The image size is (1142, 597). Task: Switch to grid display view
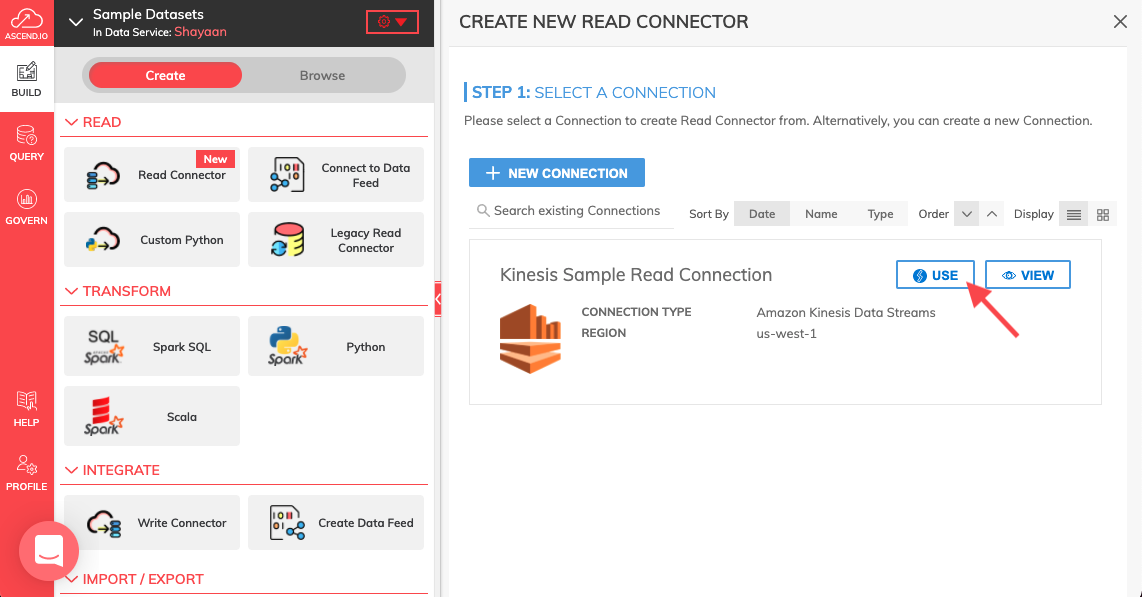point(1103,214)
